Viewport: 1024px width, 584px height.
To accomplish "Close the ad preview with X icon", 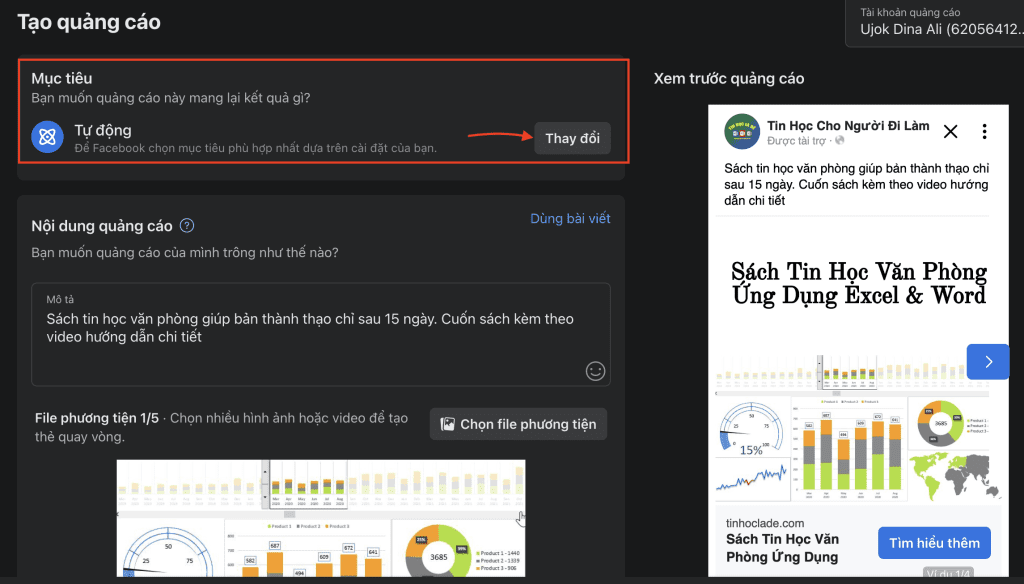I will 950,131.
